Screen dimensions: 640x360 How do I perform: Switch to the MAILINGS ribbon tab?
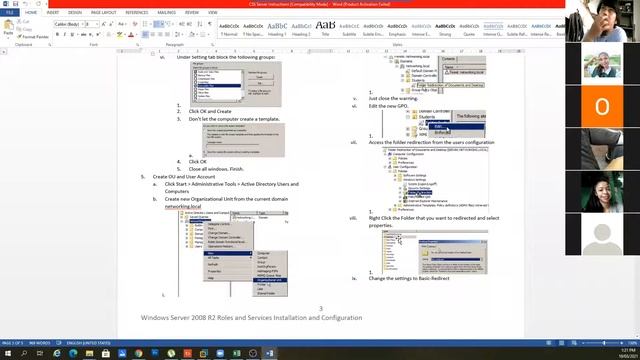point(167,13)
